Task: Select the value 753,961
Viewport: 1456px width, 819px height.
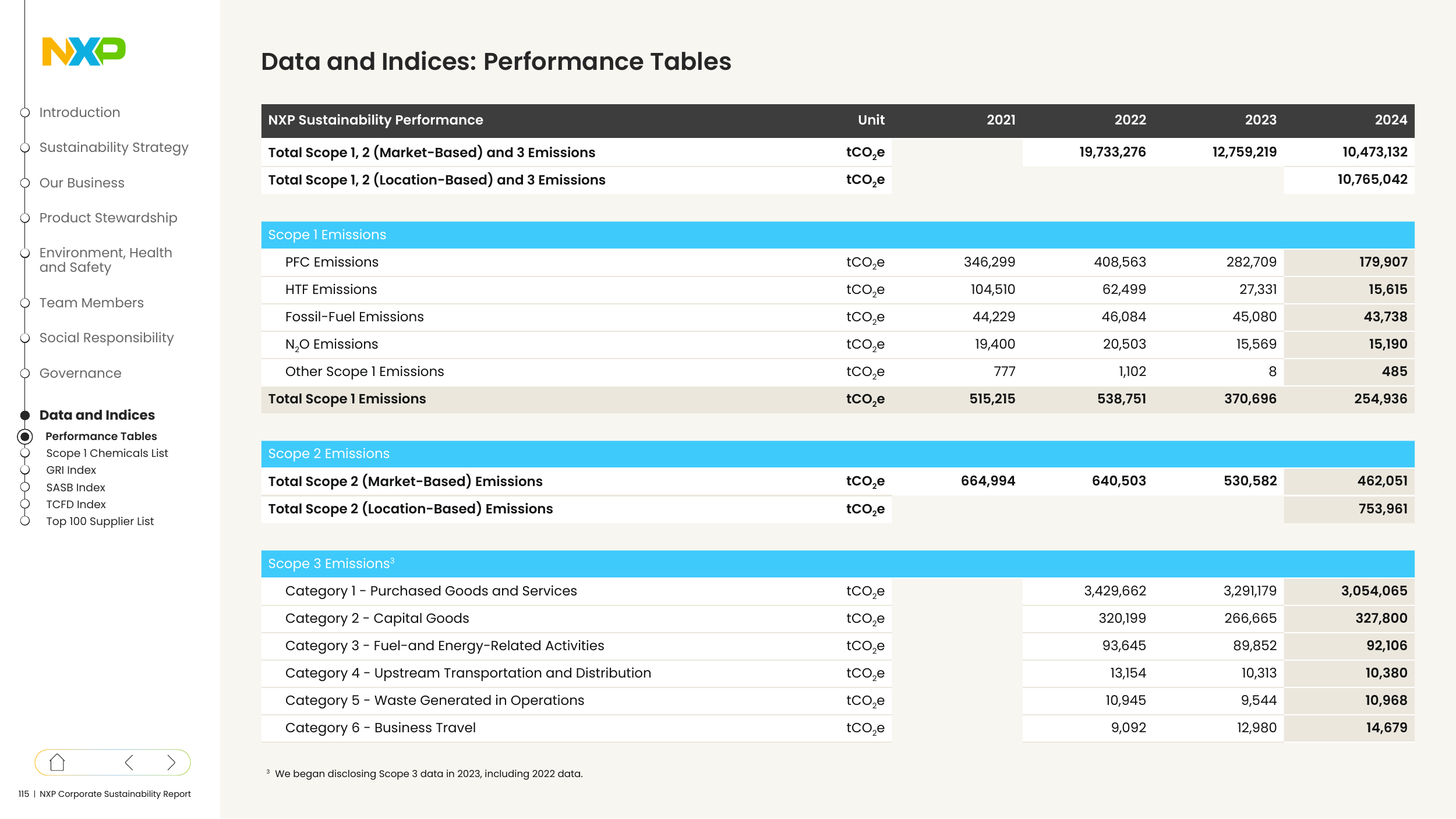Action: (1383, 509)
